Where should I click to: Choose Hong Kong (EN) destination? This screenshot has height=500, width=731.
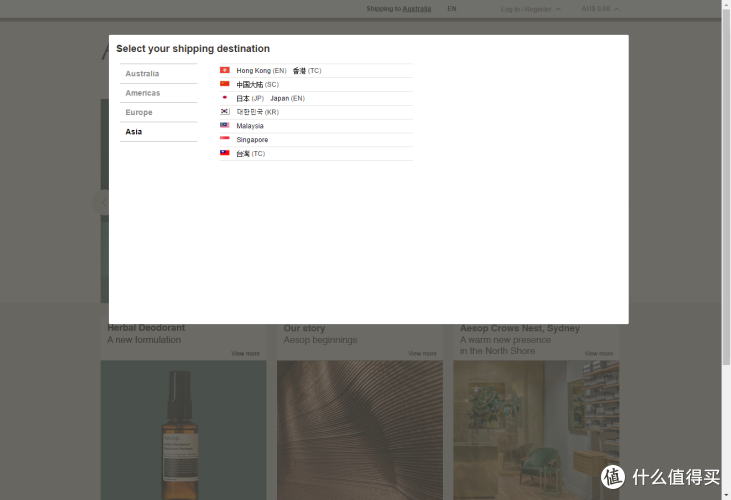pos(261,71)
